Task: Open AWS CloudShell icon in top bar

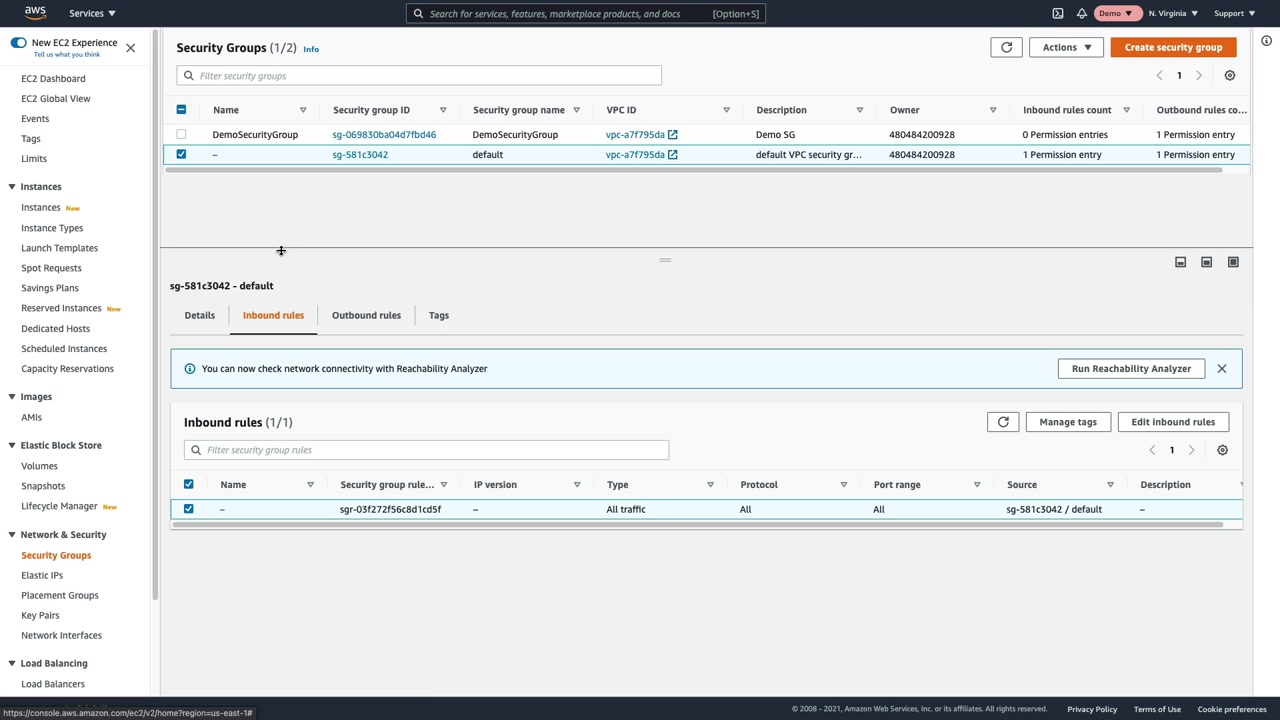Action: pyautogui.click(x=1058, y=13)
